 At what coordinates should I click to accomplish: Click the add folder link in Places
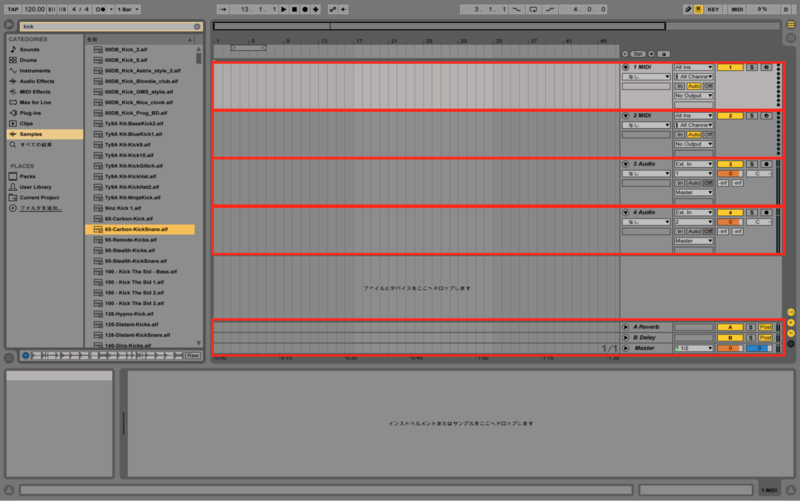pos(40,208)
